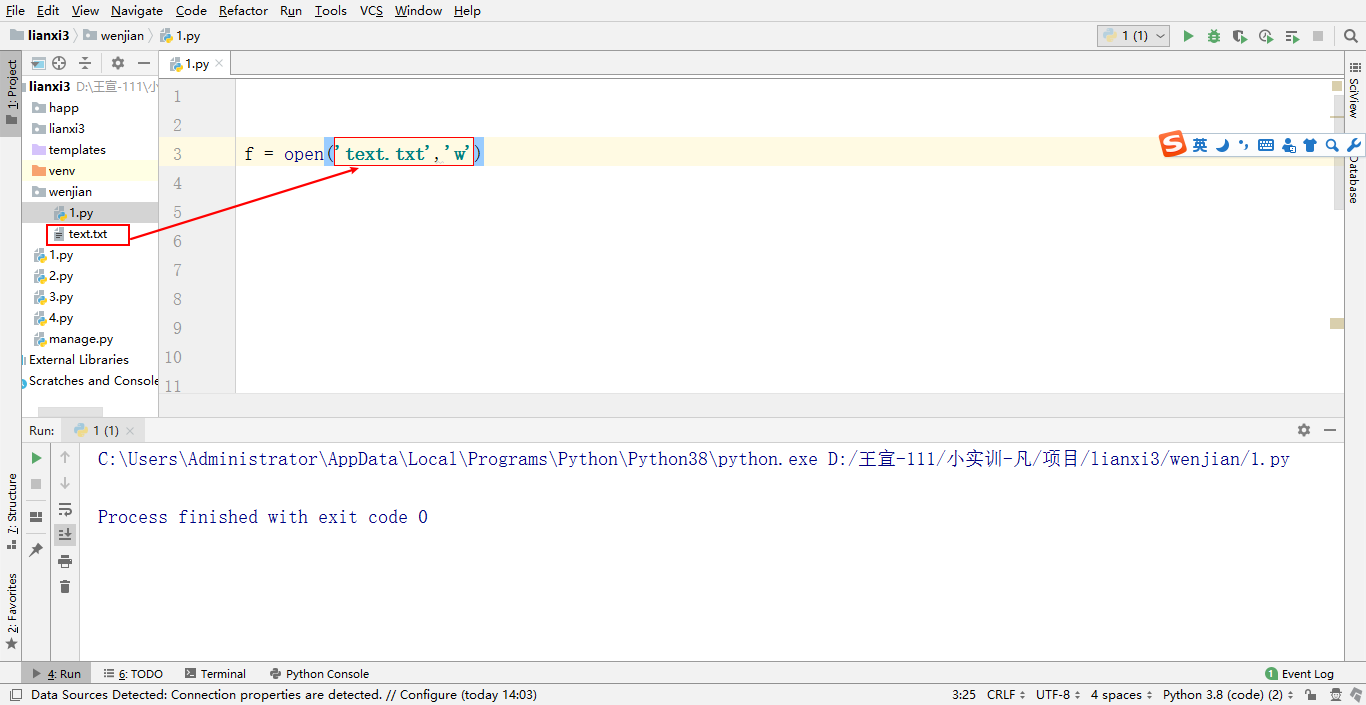Toggle scroll to end in Run console
The image size is (1366, 705).
65,535
